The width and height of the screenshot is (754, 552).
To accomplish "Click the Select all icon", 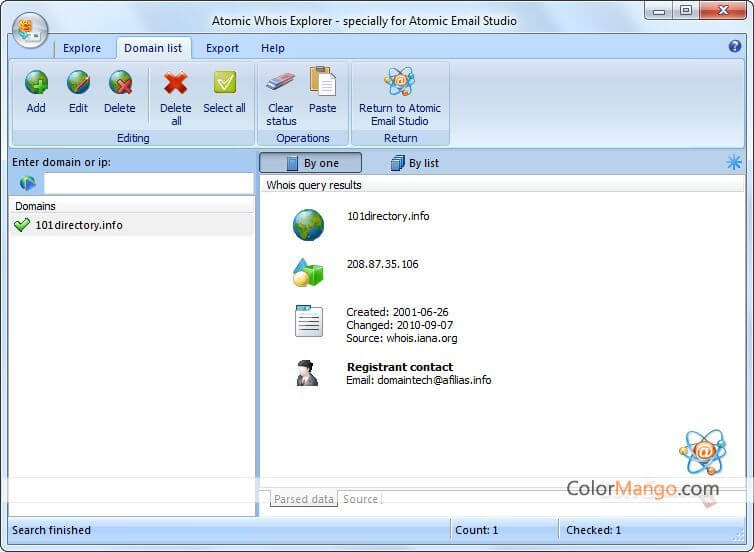I will pos(224,84).
